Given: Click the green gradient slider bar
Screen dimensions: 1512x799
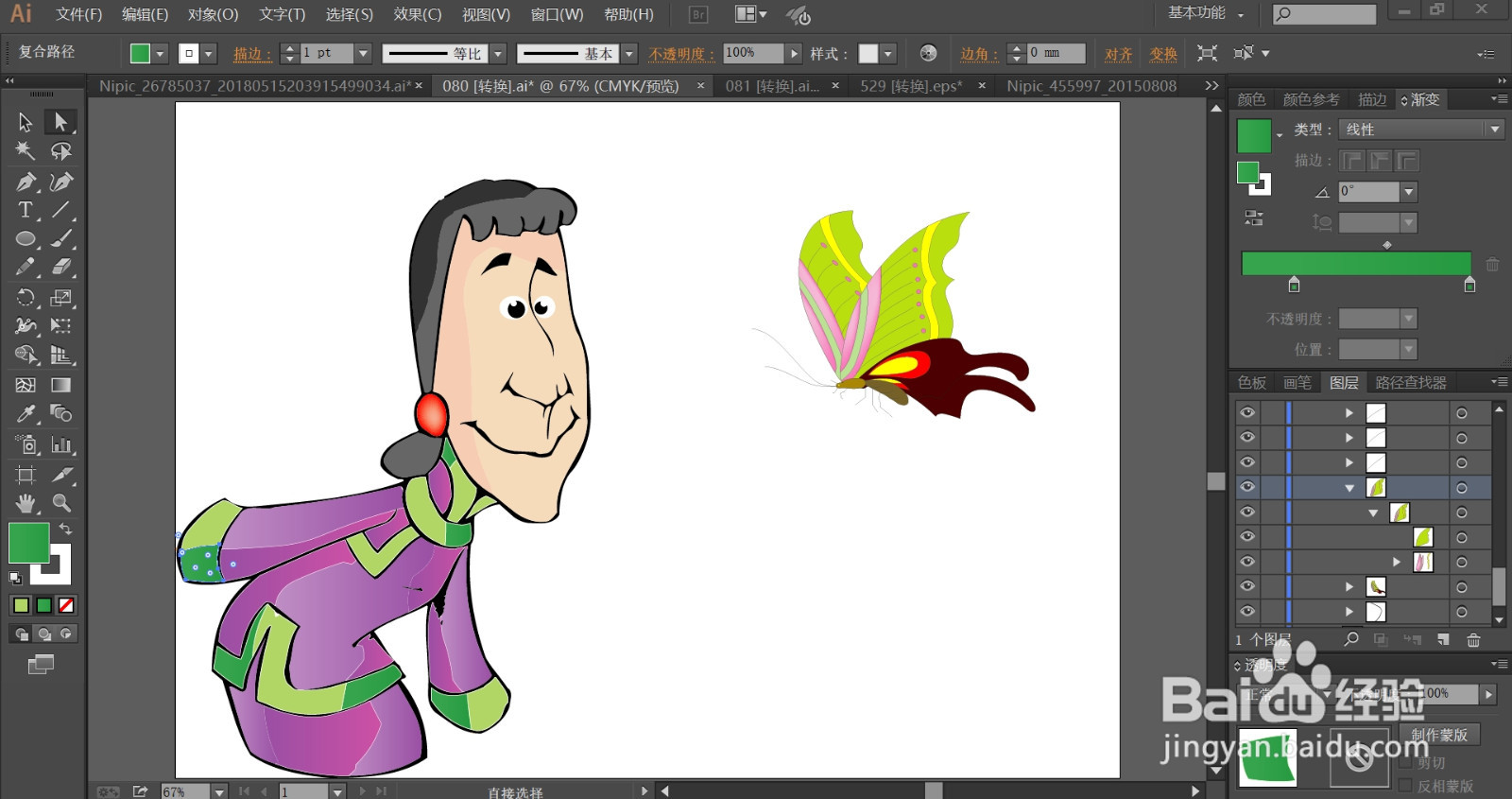Looking at the screenshot, I should (x=1356, y=264).
